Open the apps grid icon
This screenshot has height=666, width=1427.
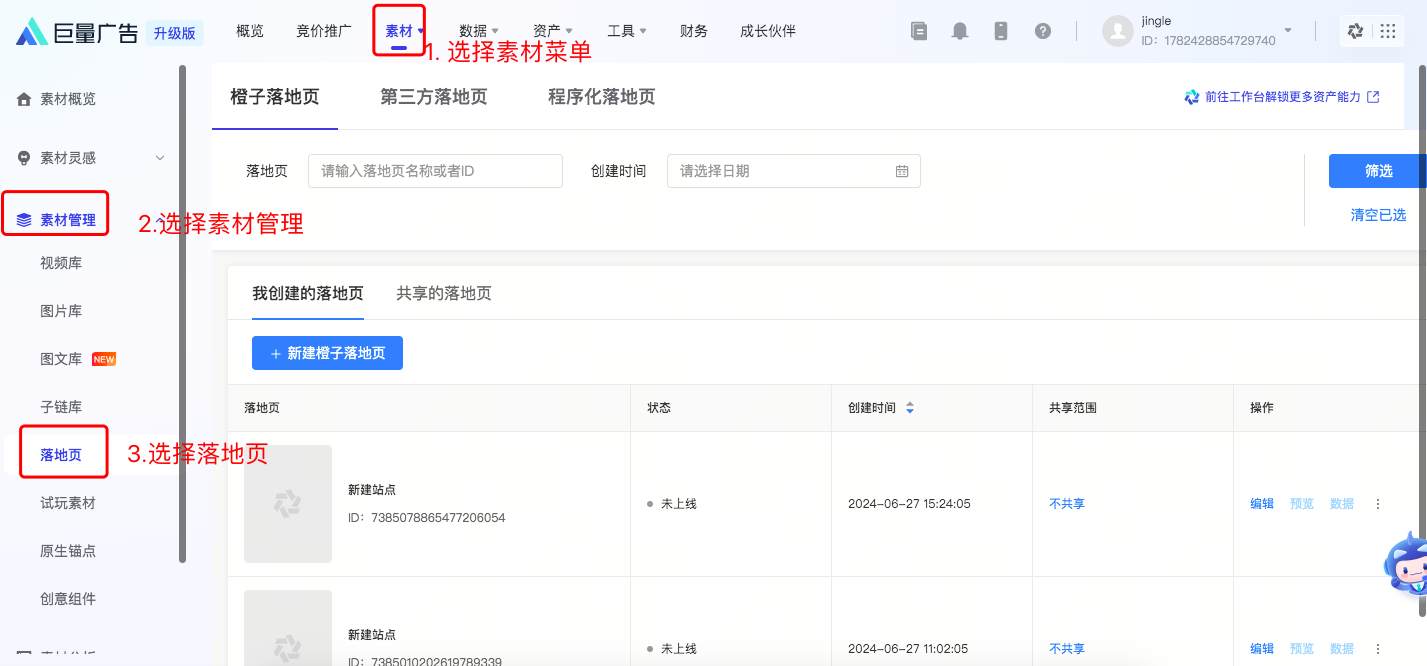click(1388, 31)
